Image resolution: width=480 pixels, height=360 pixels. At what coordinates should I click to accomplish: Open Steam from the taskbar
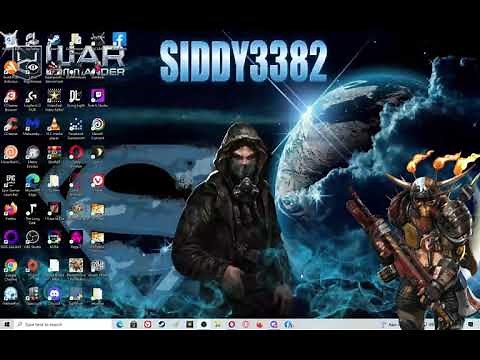click(x=162, y=324)
